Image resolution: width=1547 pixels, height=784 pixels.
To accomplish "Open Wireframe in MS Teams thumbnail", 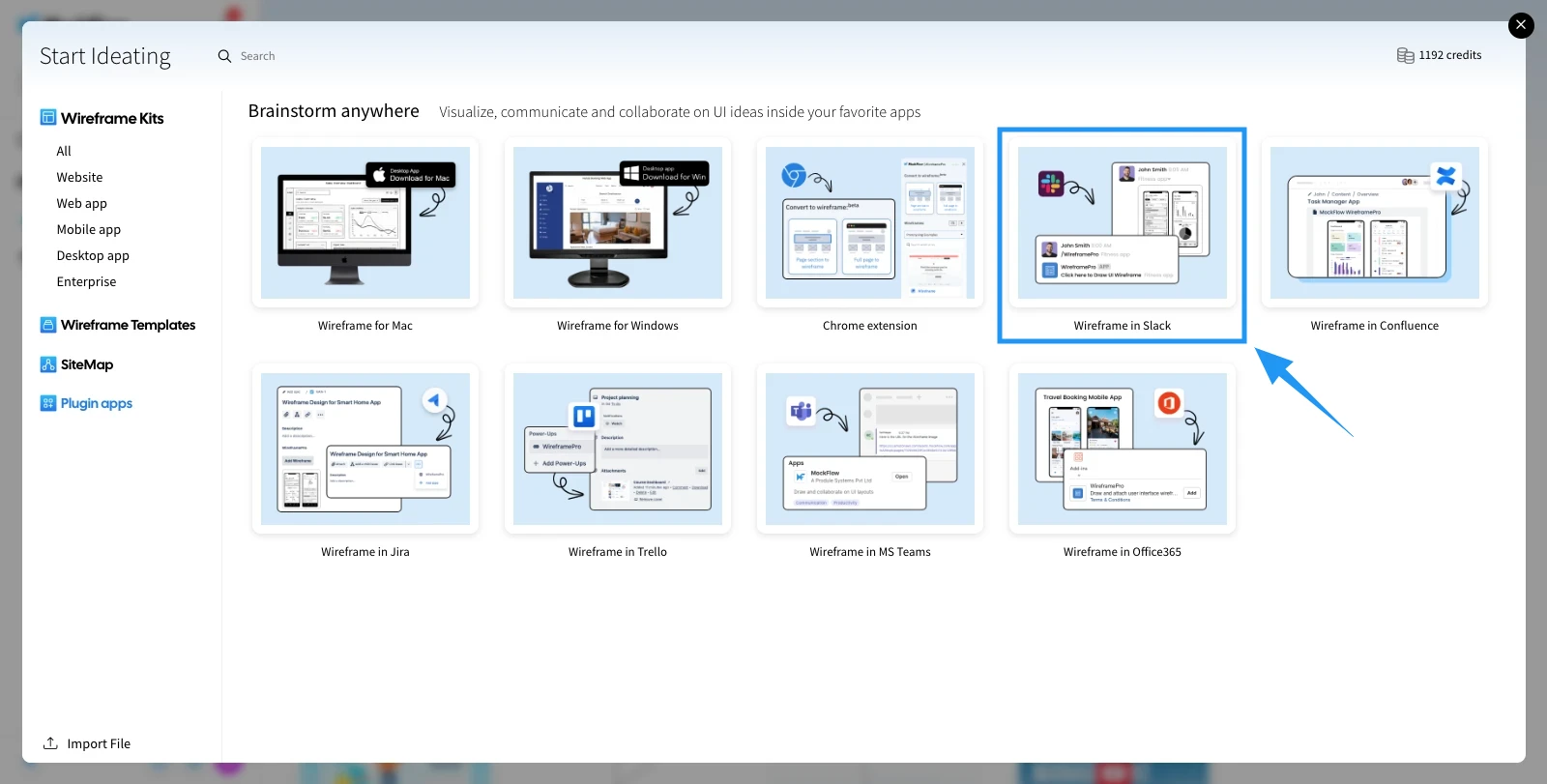I will point(870,449).
